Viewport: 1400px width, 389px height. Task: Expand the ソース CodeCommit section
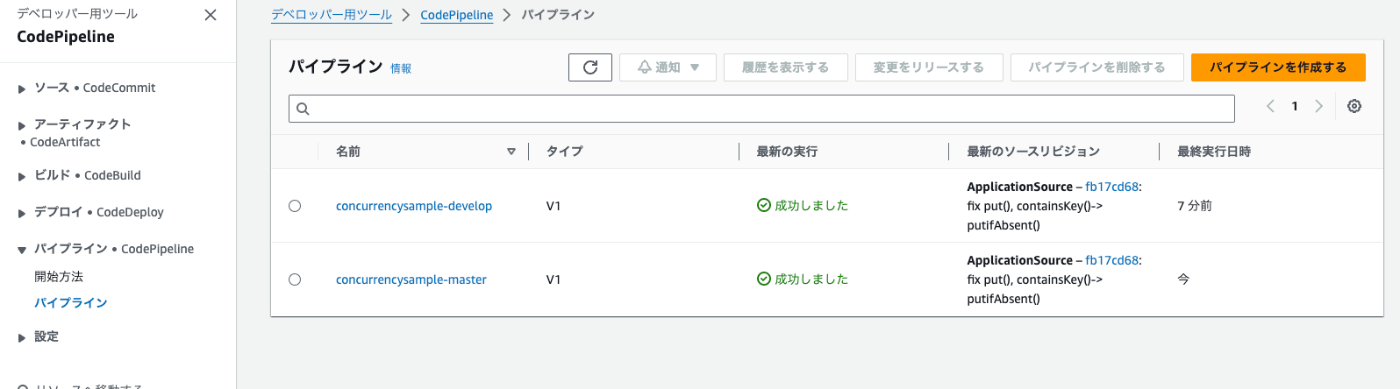pos(87,88)
